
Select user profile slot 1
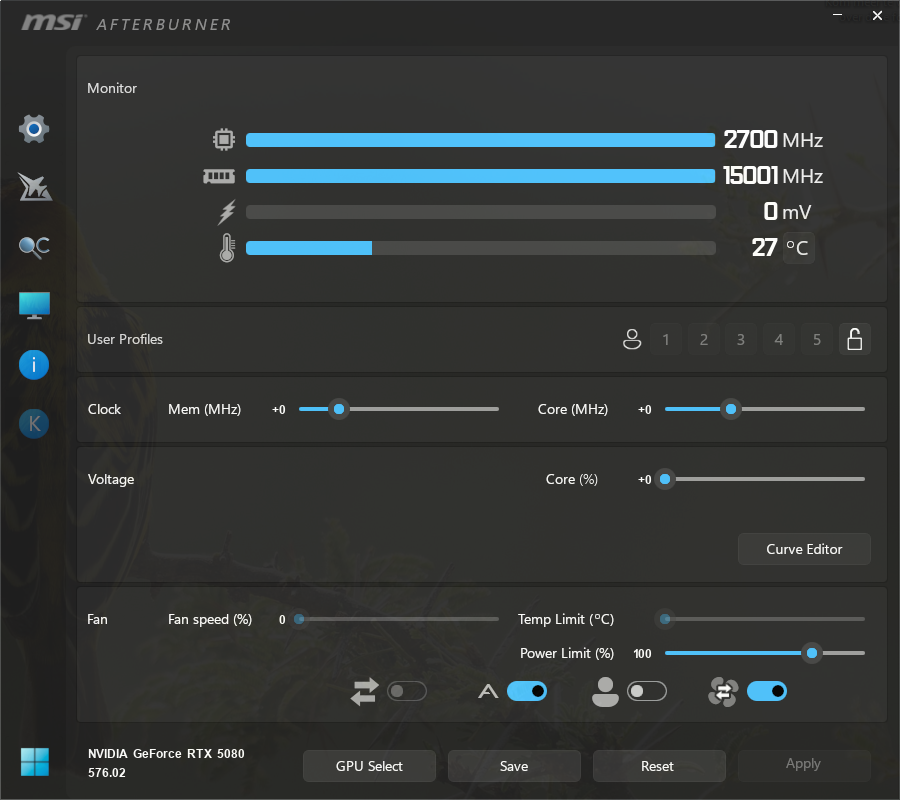pyautogui.click(x=666, y=339)
